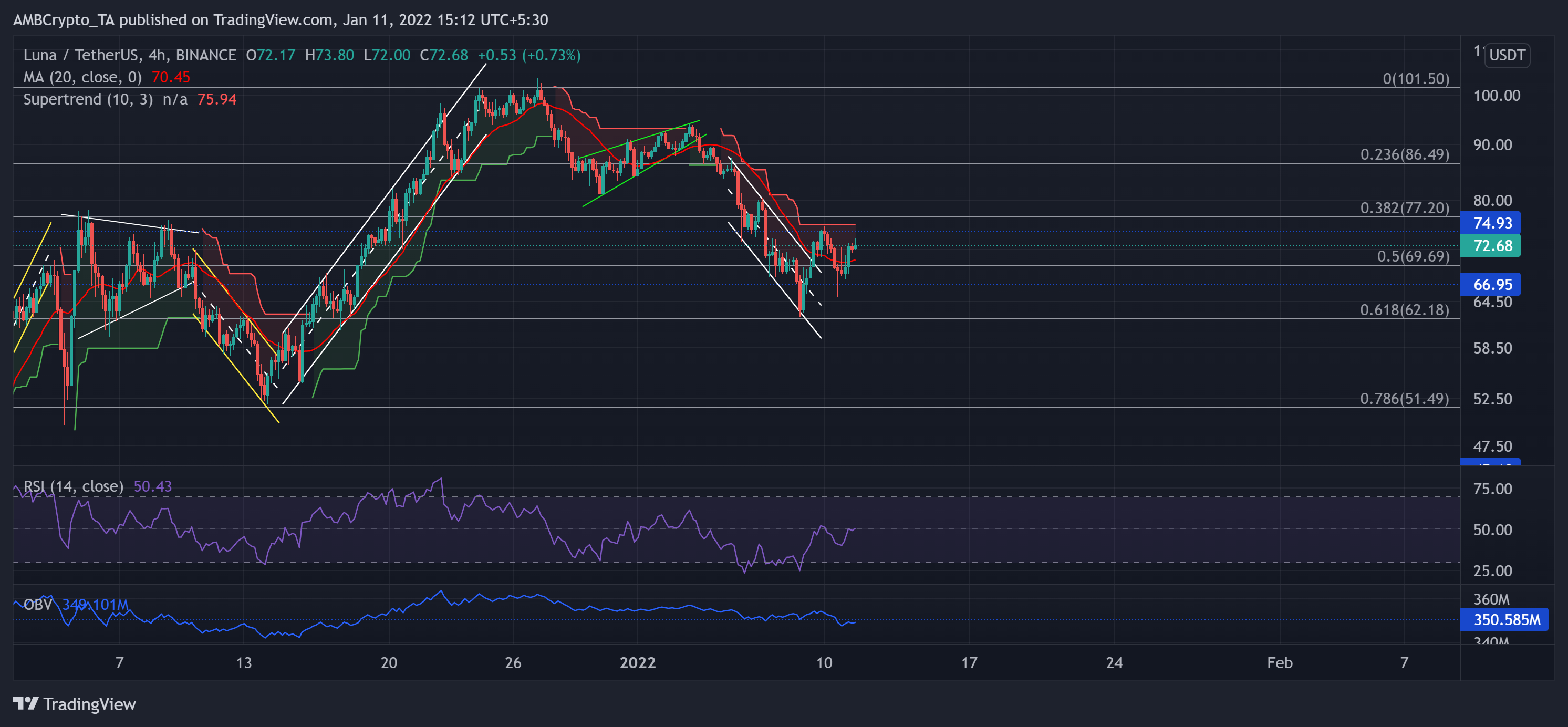Click the OBV indicator label
The height and width of the screenshot is (727, 1568).
[x=38, y=605]
